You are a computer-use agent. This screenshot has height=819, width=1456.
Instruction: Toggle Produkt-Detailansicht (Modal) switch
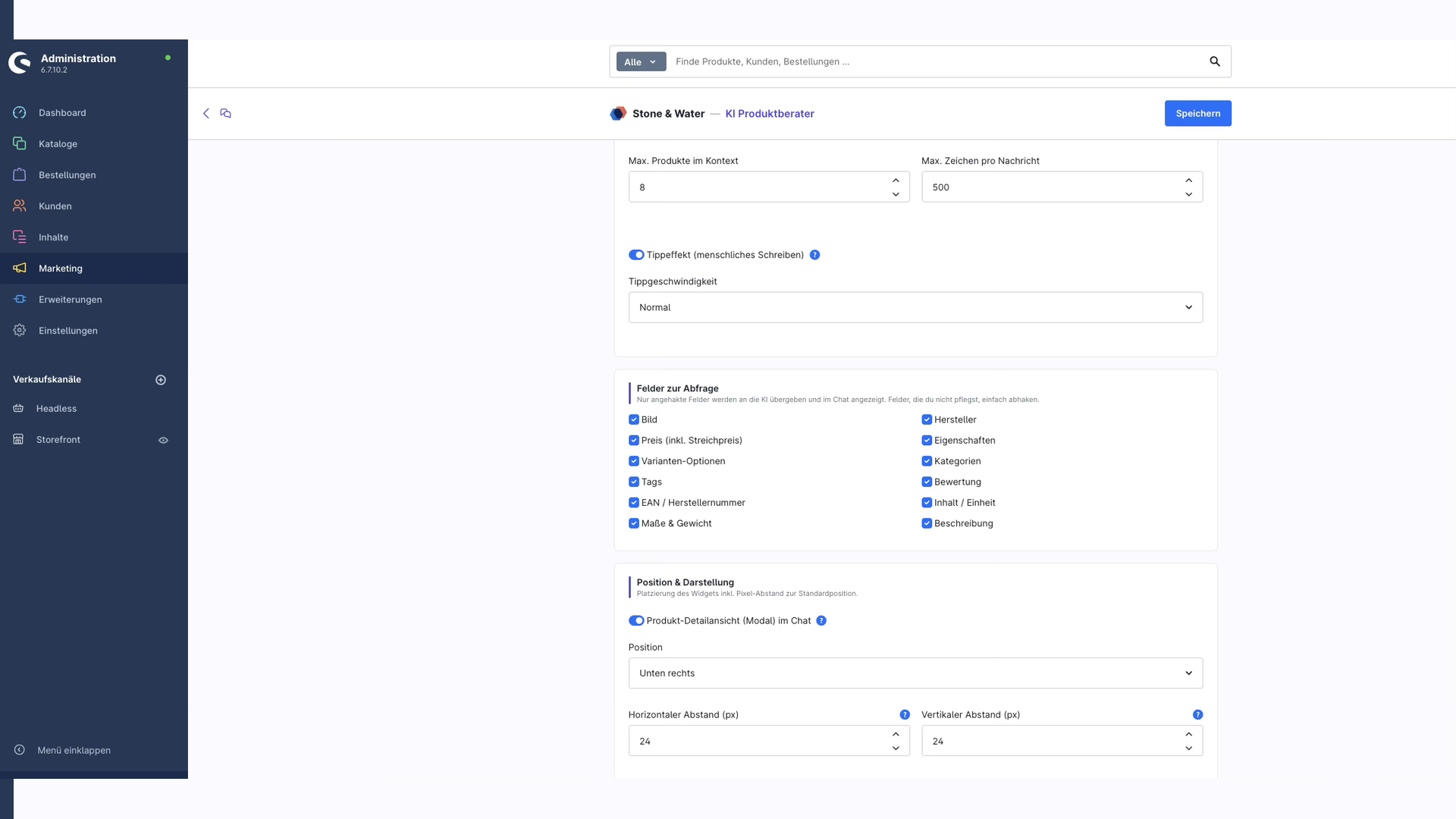(636, 621)
